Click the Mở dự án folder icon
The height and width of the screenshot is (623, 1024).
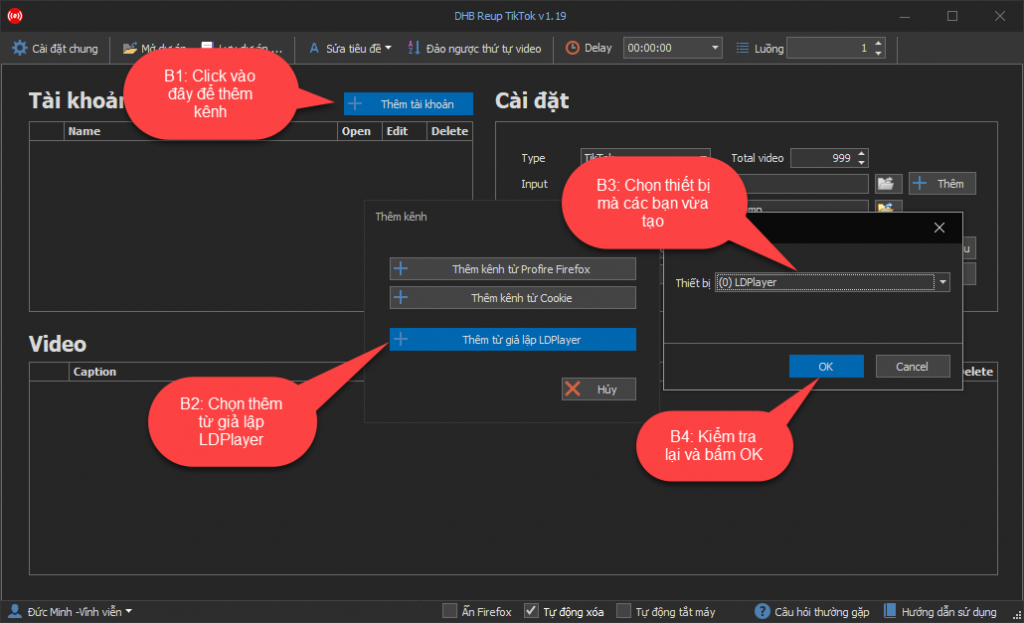coord(129,48)
